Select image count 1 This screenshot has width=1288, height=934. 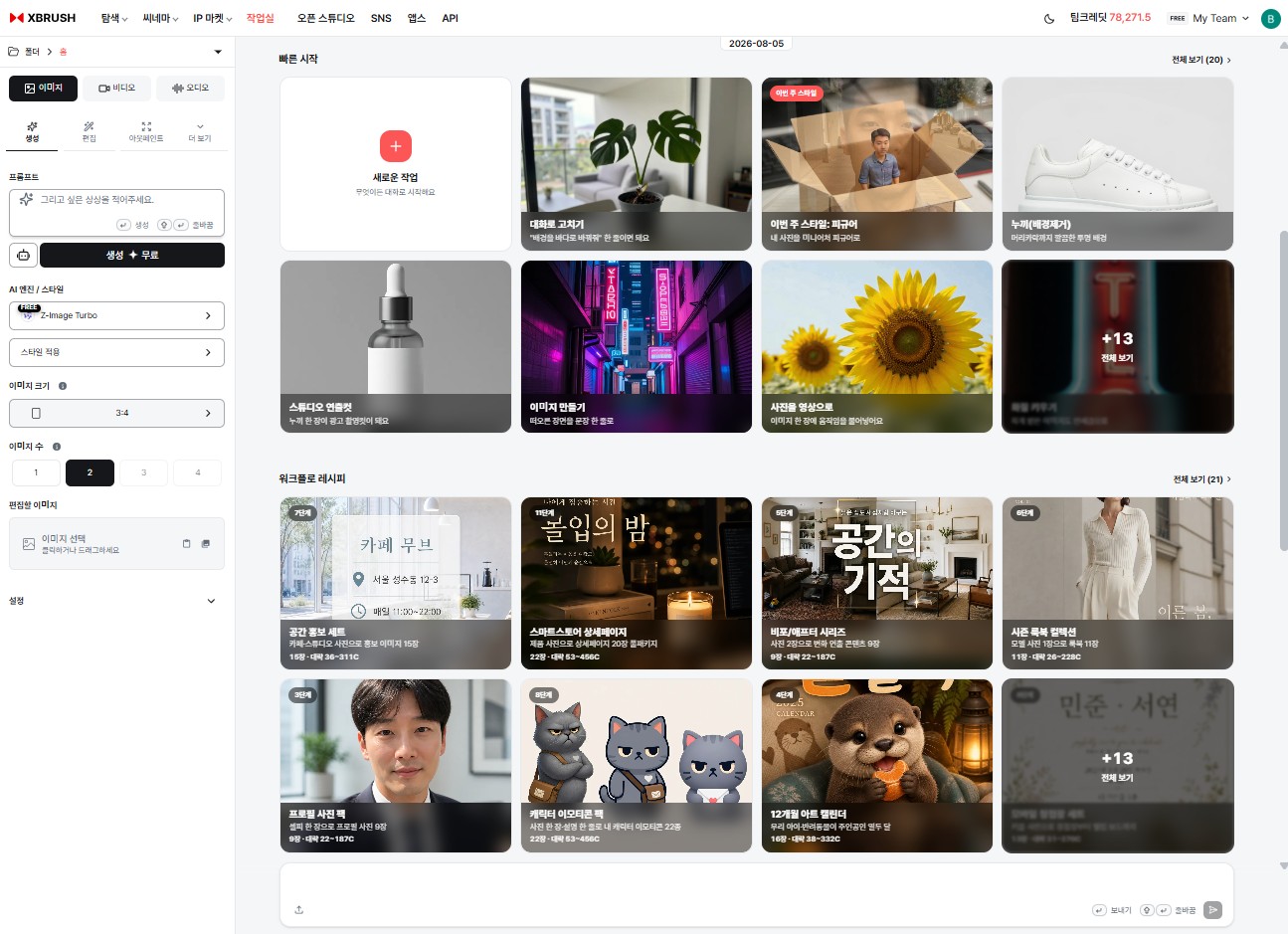(x=36, y=472)
